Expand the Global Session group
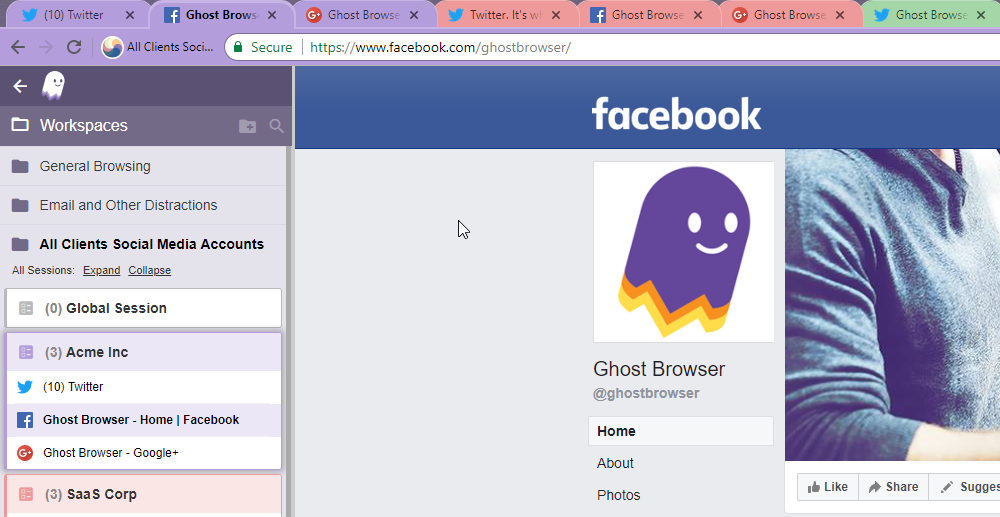The image size is (1000, 517). [x=143, y=308]
